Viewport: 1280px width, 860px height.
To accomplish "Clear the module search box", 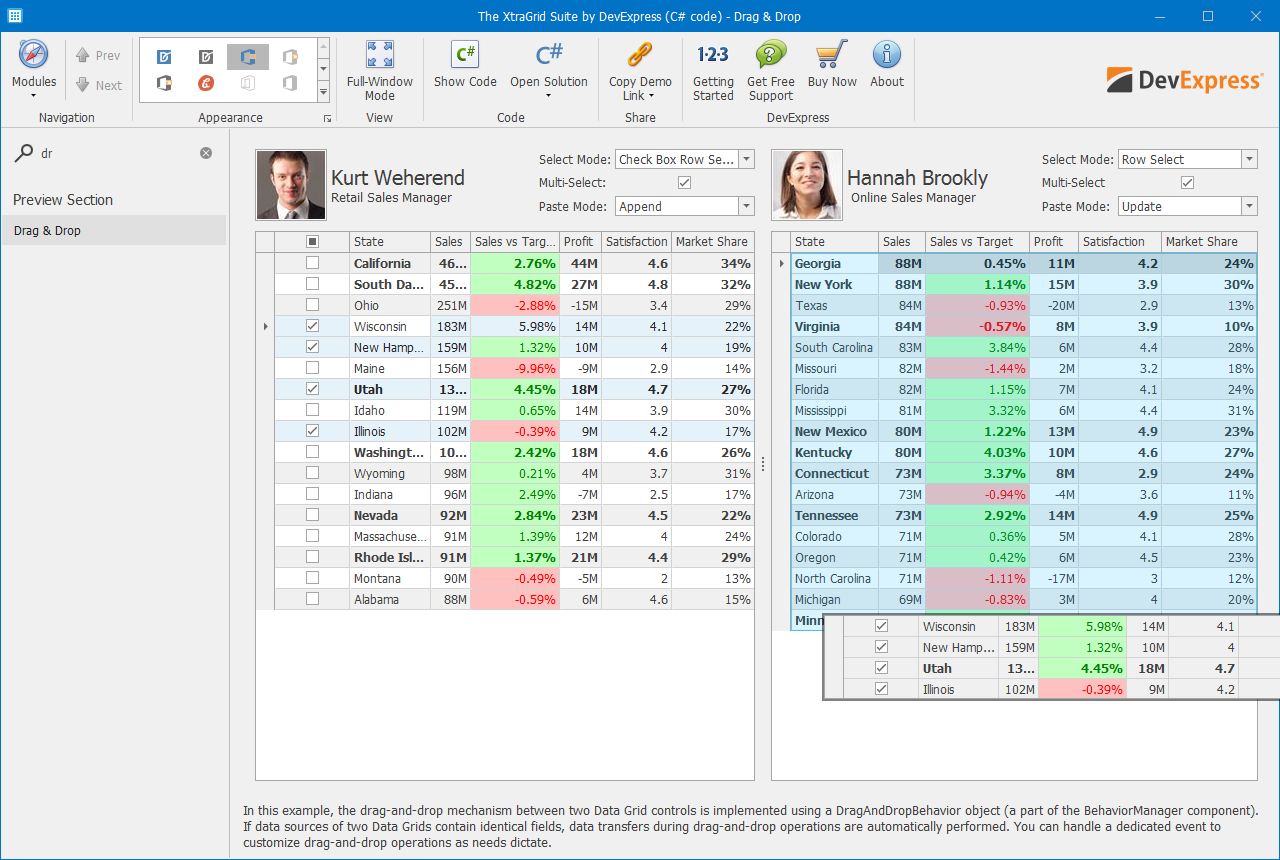I will 206,153.
